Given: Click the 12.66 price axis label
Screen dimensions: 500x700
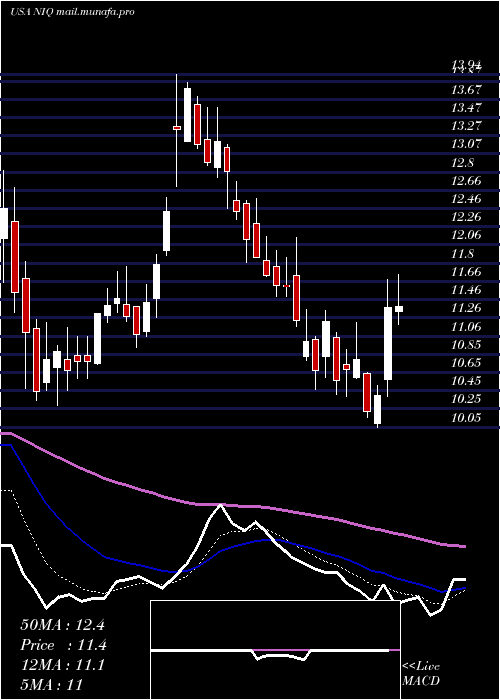Looking at the screenshot, I should pos(467,181).
